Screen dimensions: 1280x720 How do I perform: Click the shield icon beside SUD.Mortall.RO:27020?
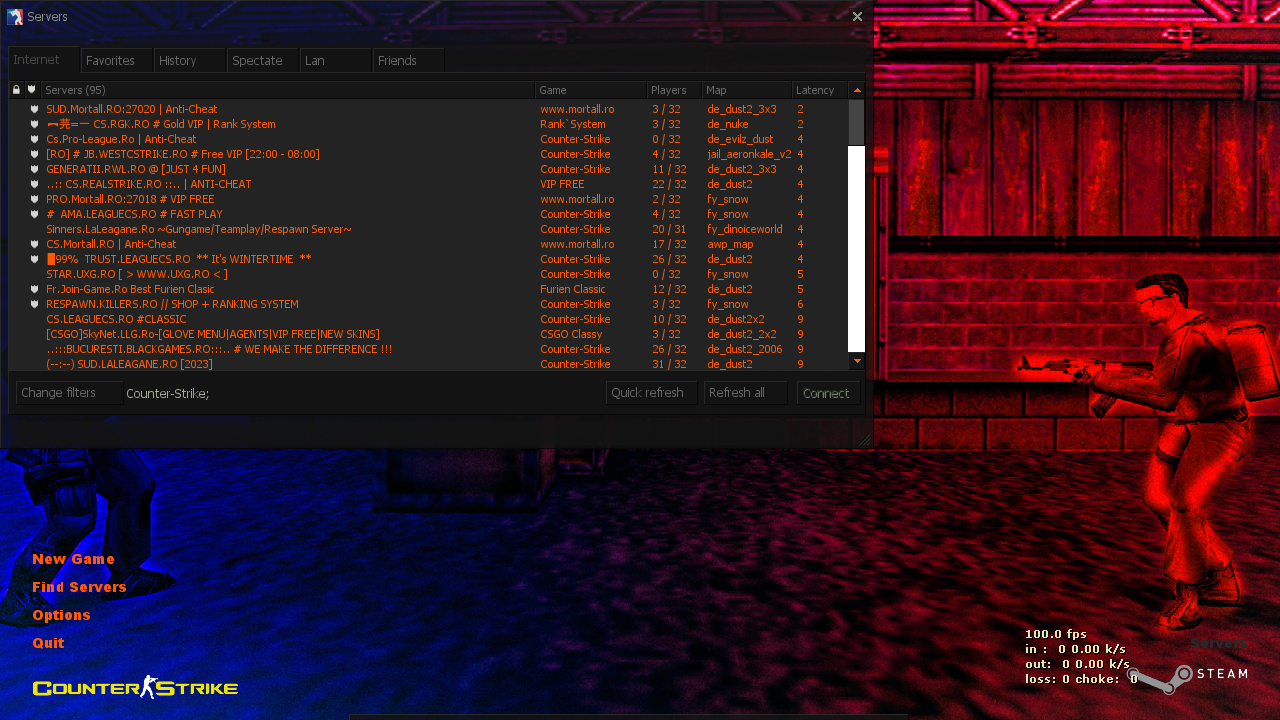[x=34, y=109]
